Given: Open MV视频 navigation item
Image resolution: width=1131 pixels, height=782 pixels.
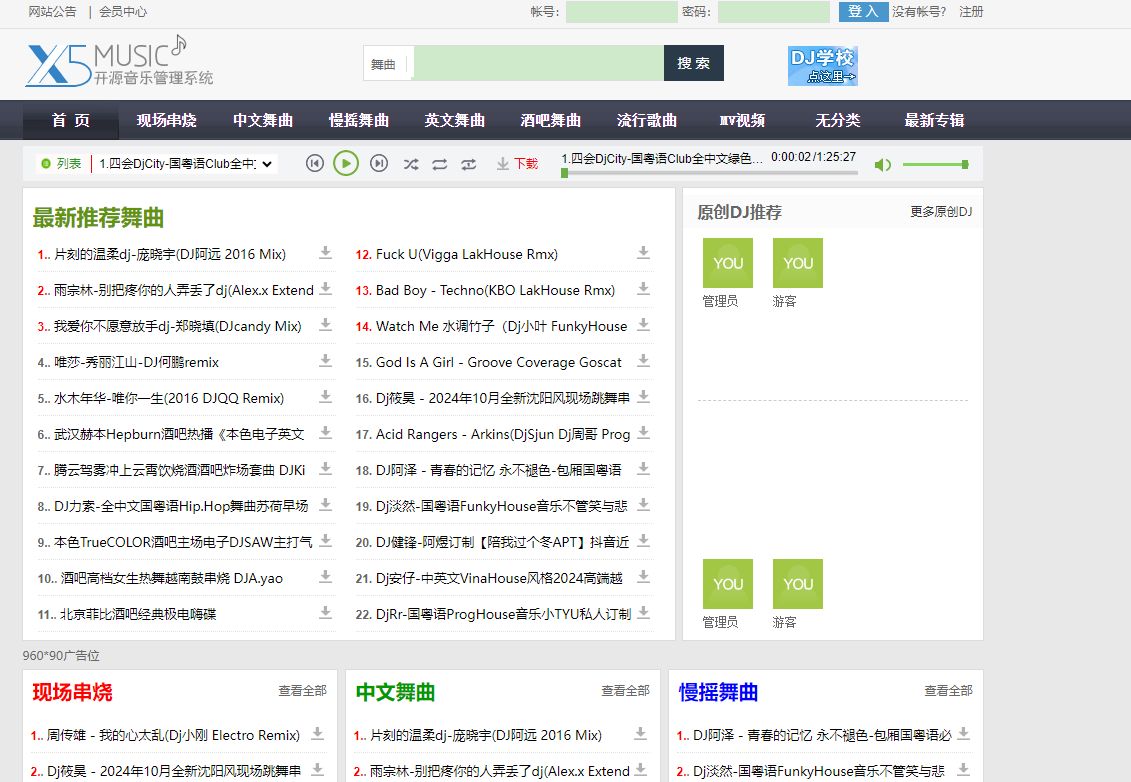Looking at the screenshot, I should click(742, 120).
